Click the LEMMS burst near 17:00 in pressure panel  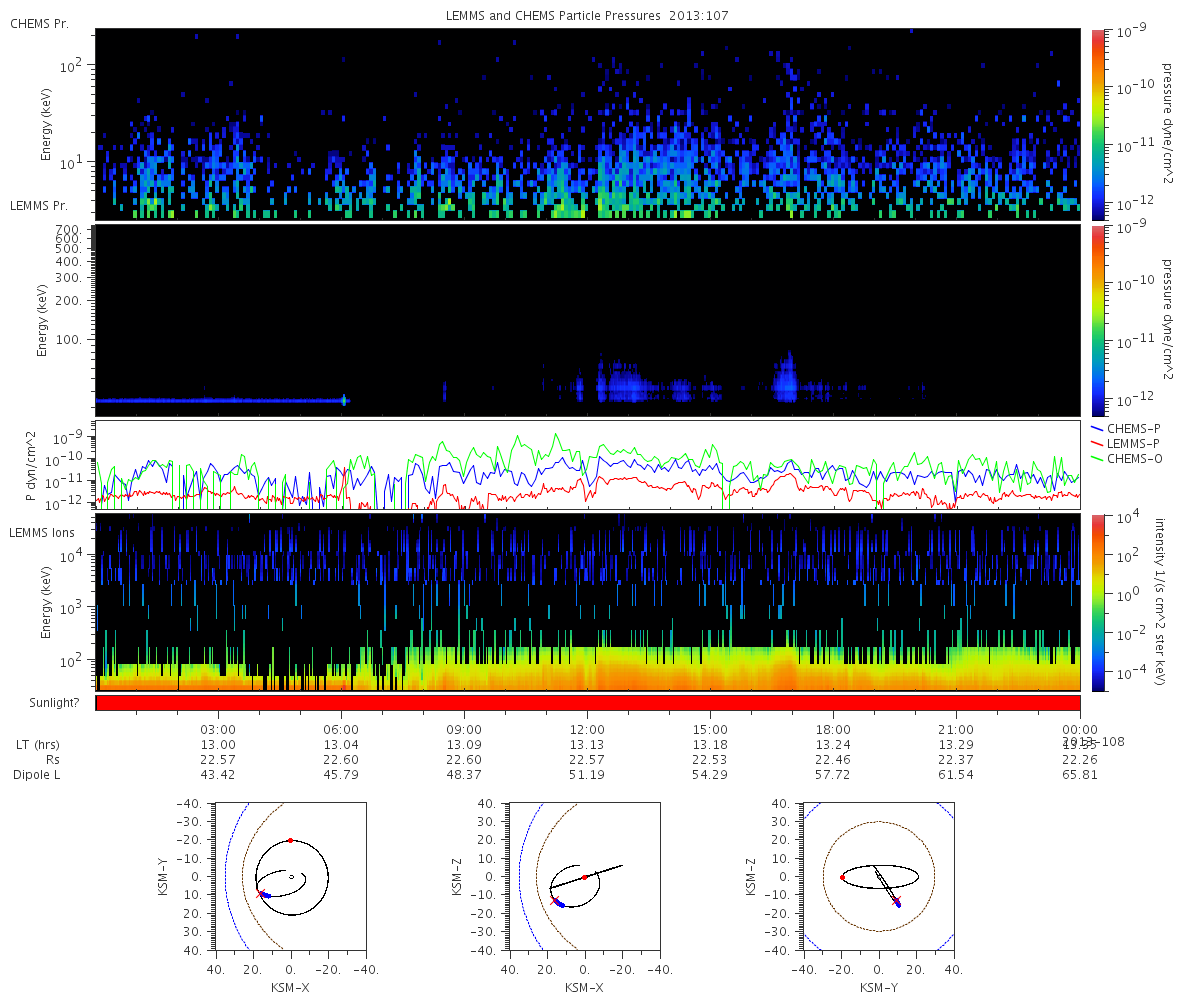pos(787,375)
